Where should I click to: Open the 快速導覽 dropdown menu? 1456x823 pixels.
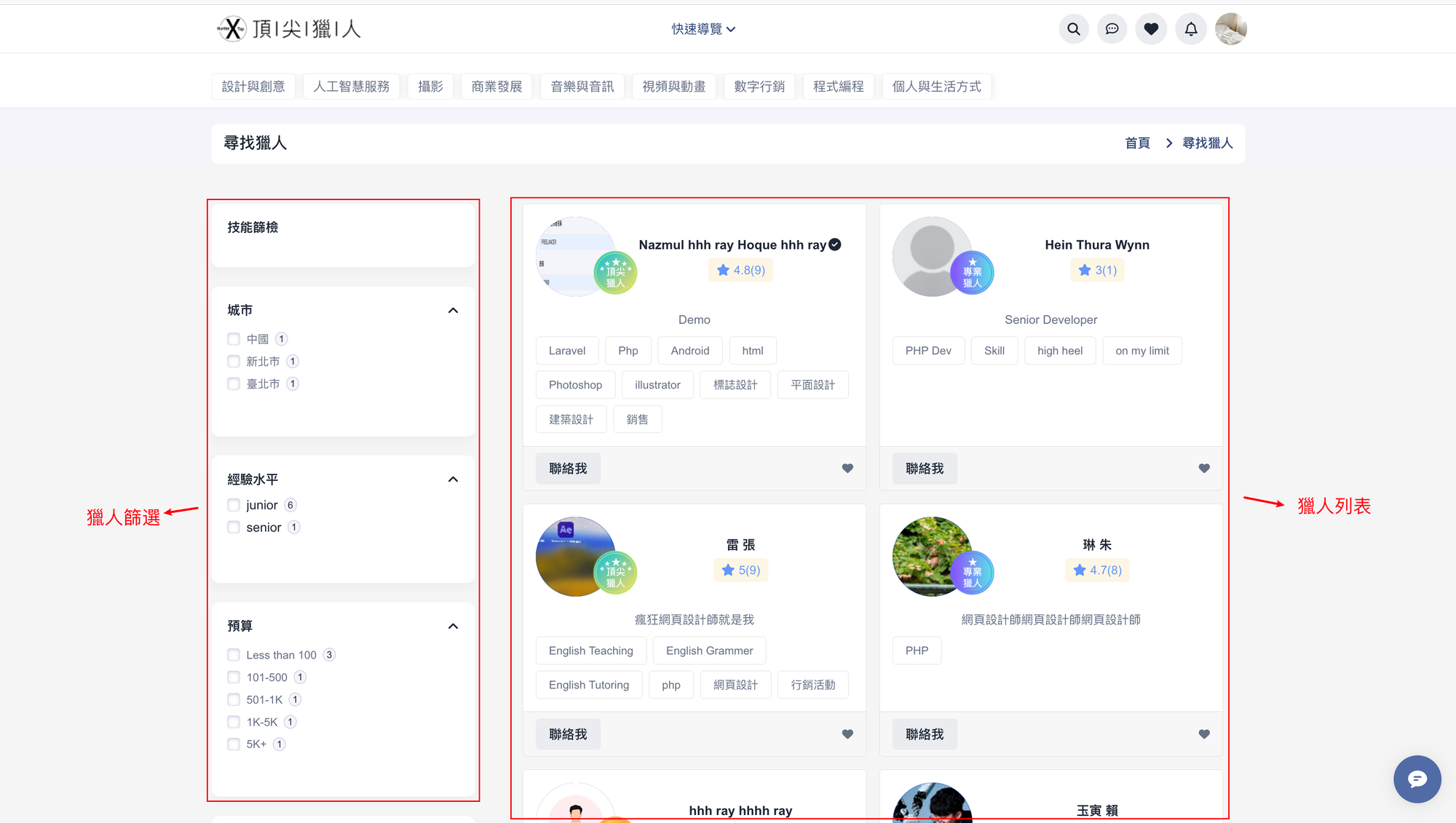tap(703, 29)
